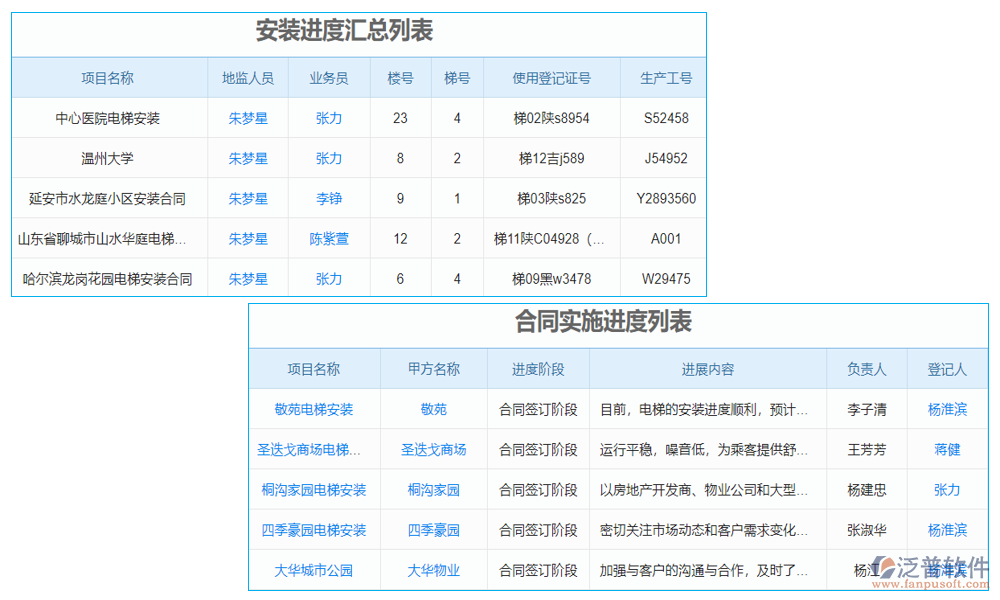The image size is (1000, 600).
Task: Click the 项目名称 column header in summary table
Action: (111, 77)
